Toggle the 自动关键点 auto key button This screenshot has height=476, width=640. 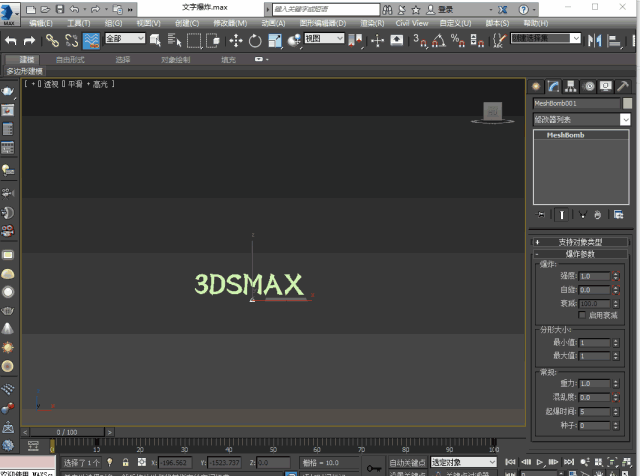[407, 463]
